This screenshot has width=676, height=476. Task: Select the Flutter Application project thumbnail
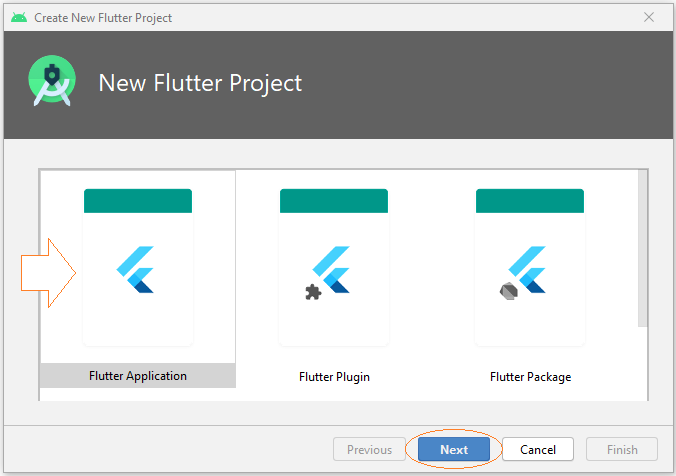click(x=138, y=267)
